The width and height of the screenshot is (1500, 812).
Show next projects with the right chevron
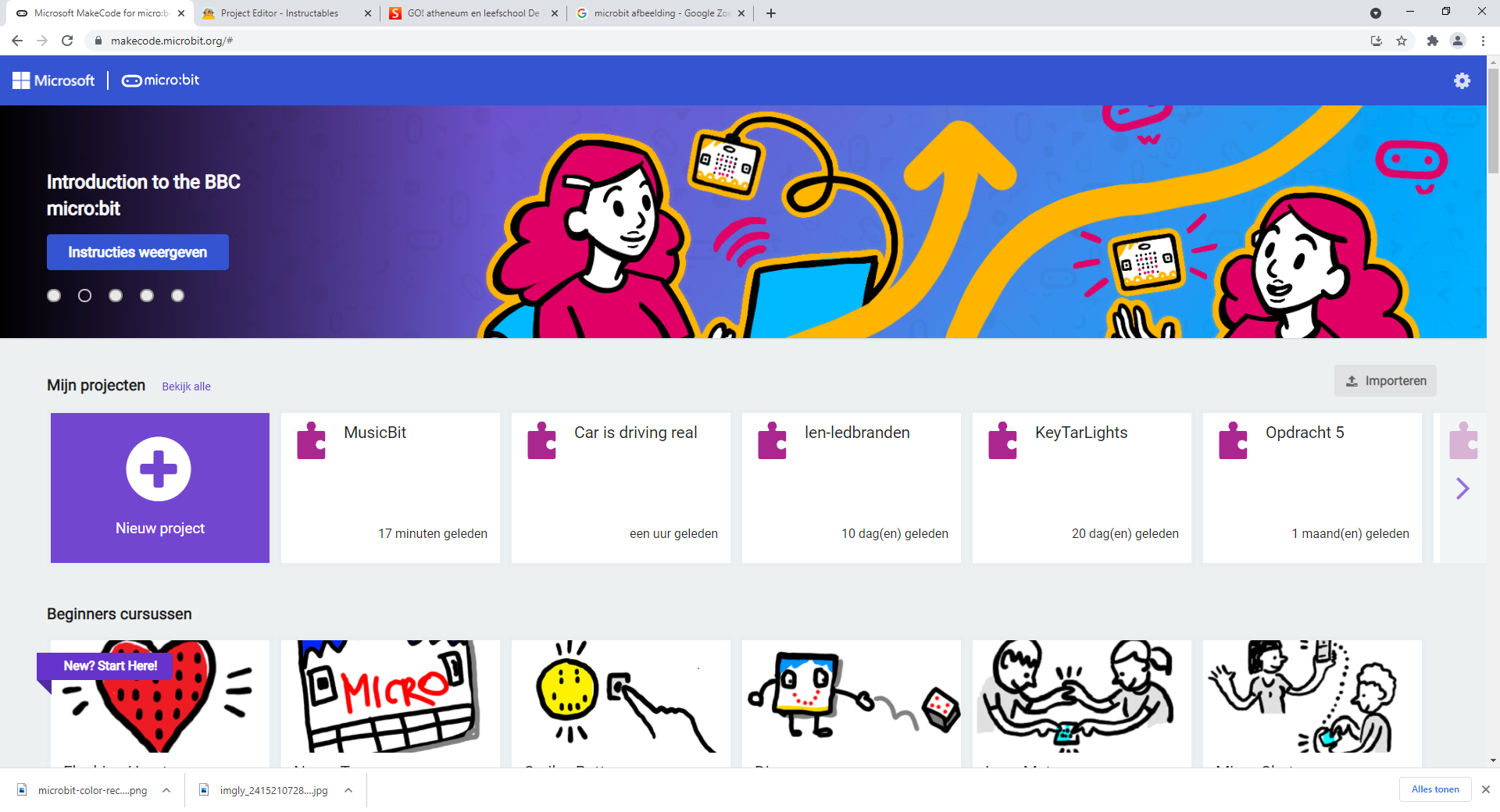(1462, 489)
